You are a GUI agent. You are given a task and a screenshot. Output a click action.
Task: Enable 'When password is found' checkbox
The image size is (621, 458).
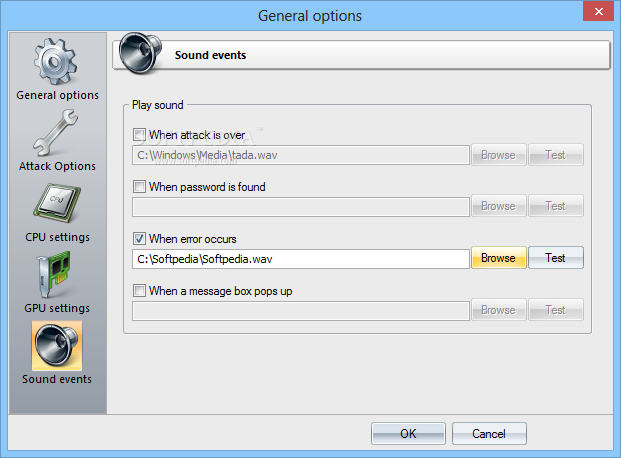(139, 187)
